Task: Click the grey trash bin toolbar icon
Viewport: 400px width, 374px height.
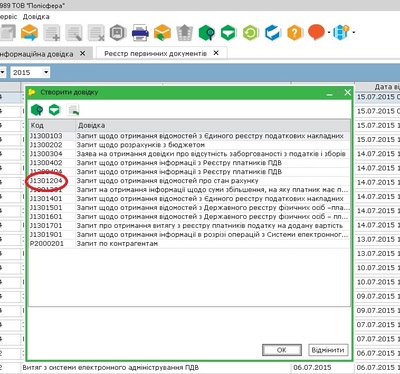Action: click(184, 33)
